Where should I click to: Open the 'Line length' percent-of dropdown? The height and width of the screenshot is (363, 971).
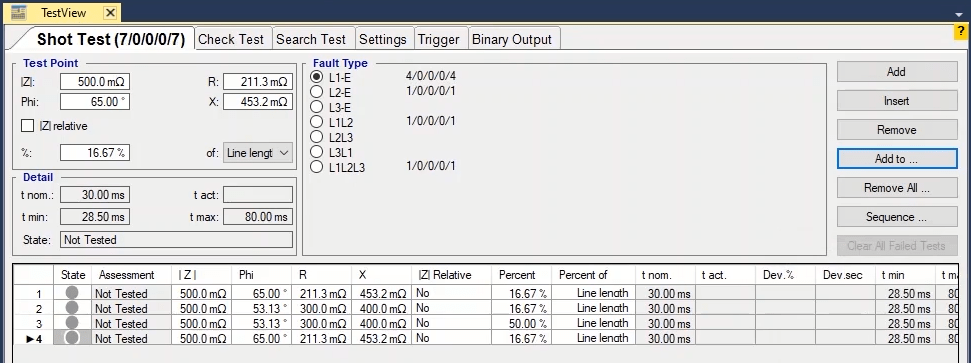tap(258, 152)
